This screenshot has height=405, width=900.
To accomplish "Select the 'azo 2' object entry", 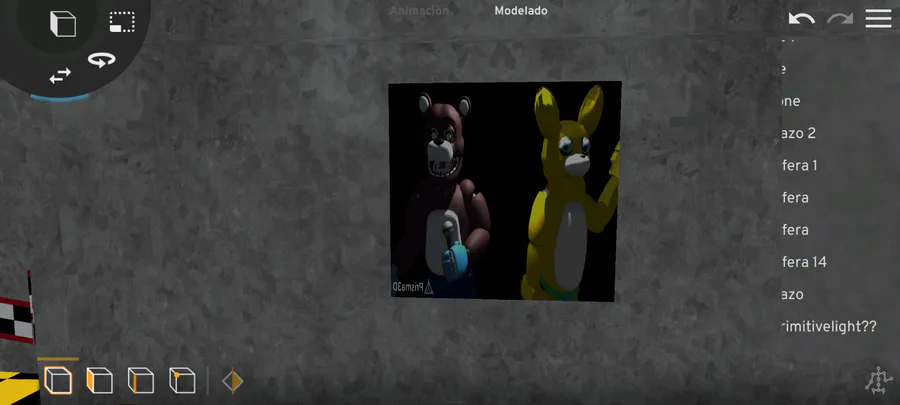I will click(x=798, y=134).
